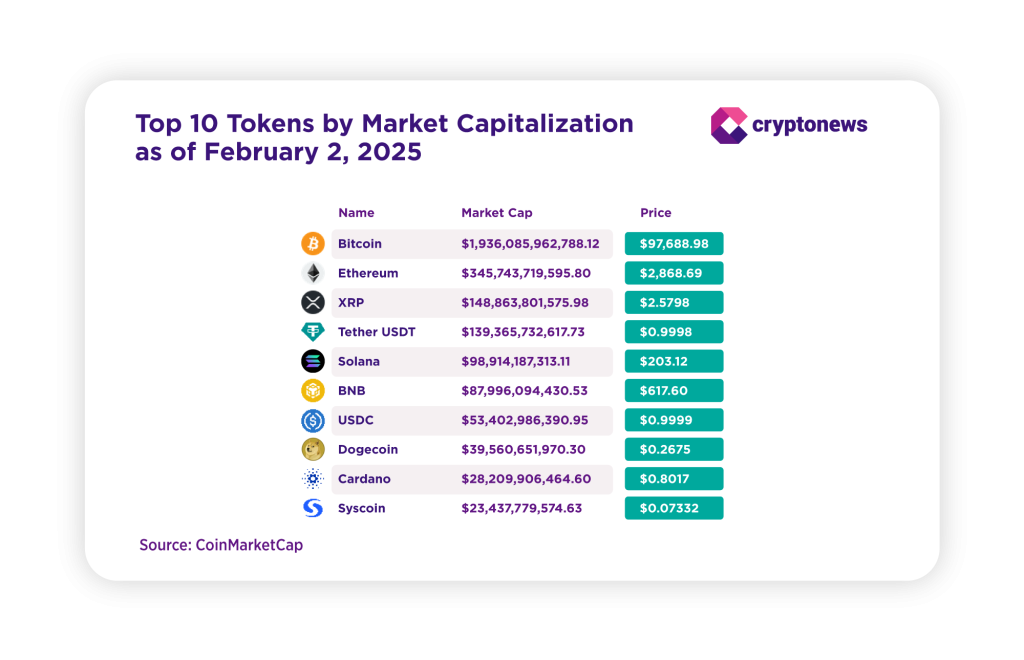
Task: Click the Syscoin logo icon
Action: coord(313,509)
